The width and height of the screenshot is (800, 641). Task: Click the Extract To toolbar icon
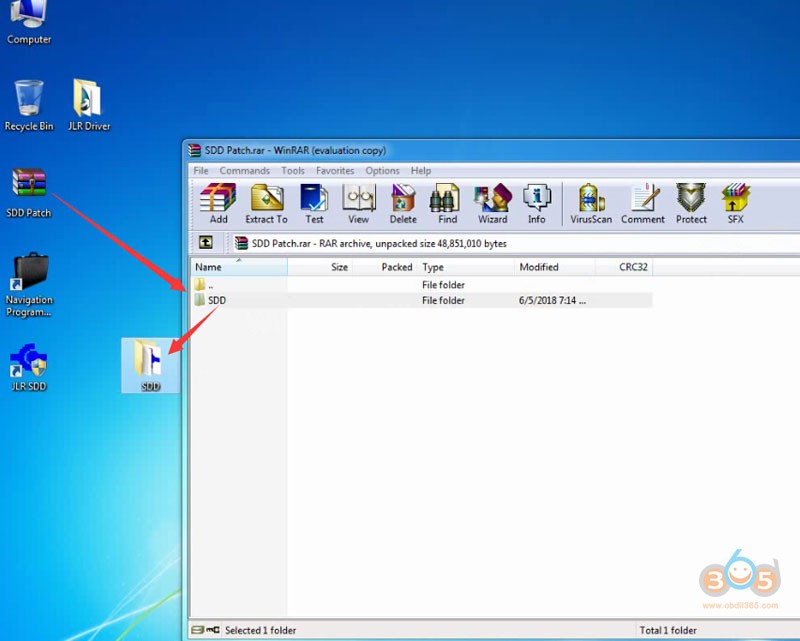click(x=266, y=203)
